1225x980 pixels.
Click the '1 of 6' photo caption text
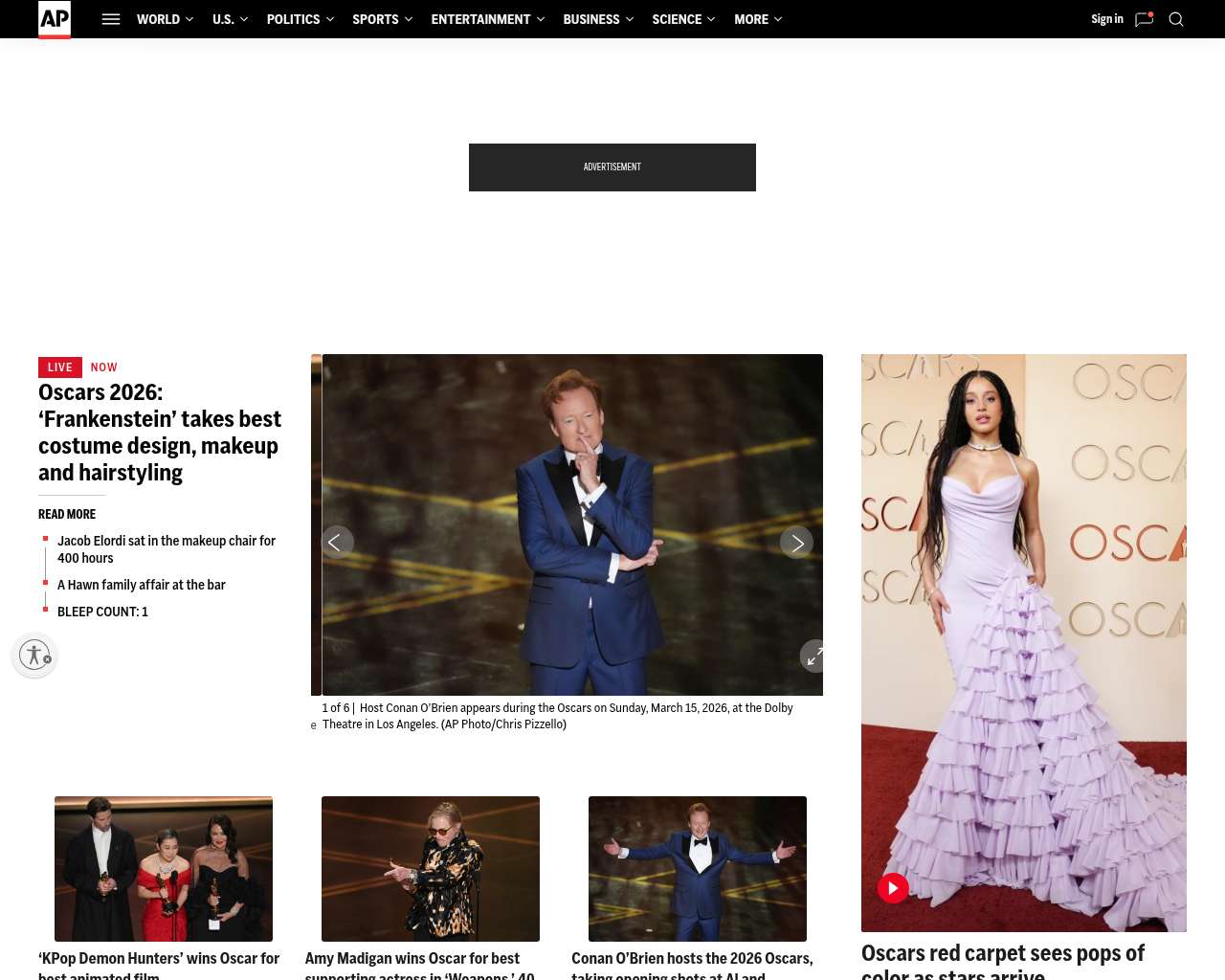pos(558,716)
